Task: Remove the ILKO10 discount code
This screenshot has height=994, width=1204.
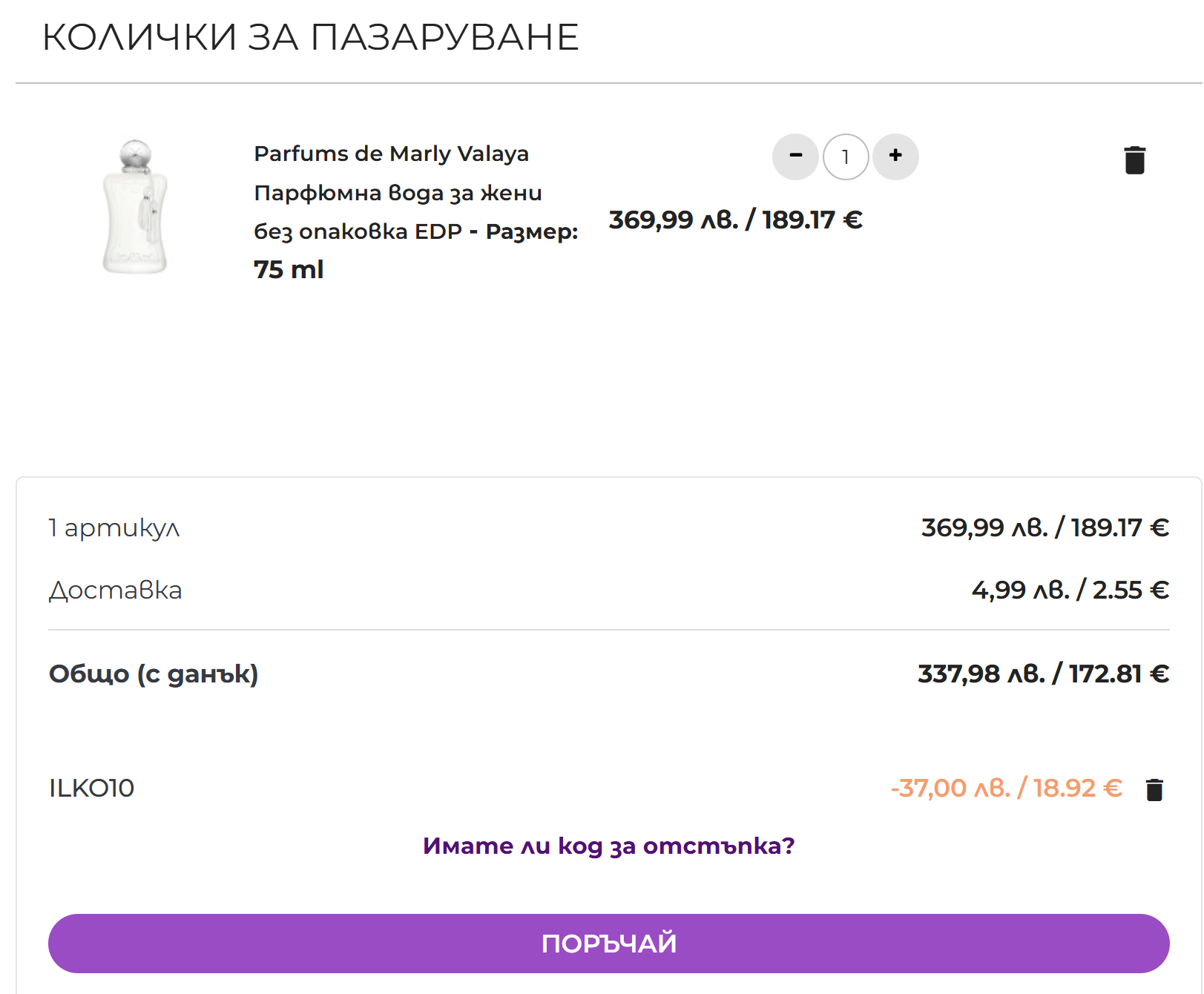Action: [1154, 790]
